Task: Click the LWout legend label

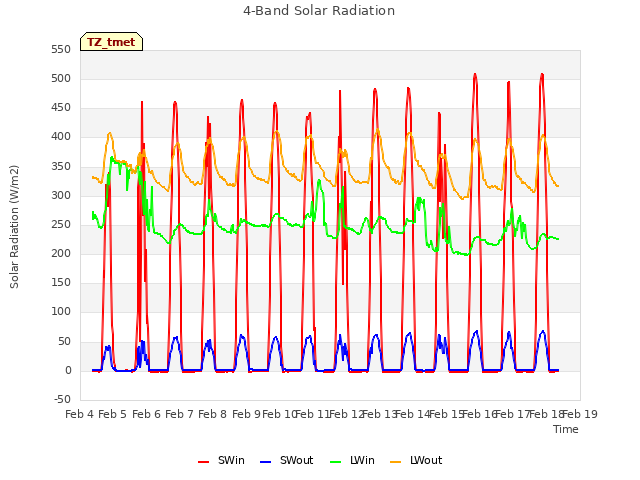Action: point(426,460)
